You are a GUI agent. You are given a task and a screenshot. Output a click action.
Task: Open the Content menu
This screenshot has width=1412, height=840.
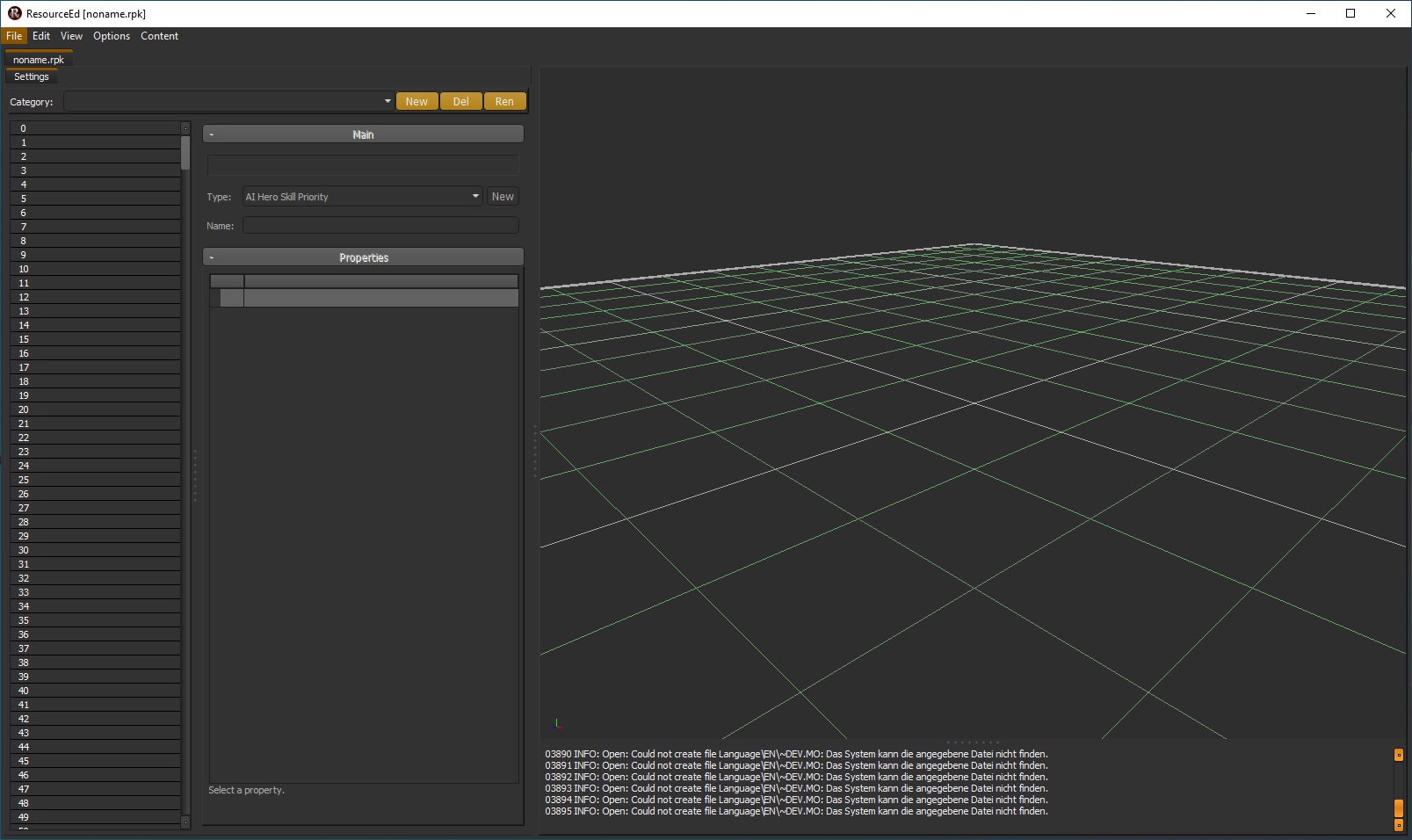point(159,36)
